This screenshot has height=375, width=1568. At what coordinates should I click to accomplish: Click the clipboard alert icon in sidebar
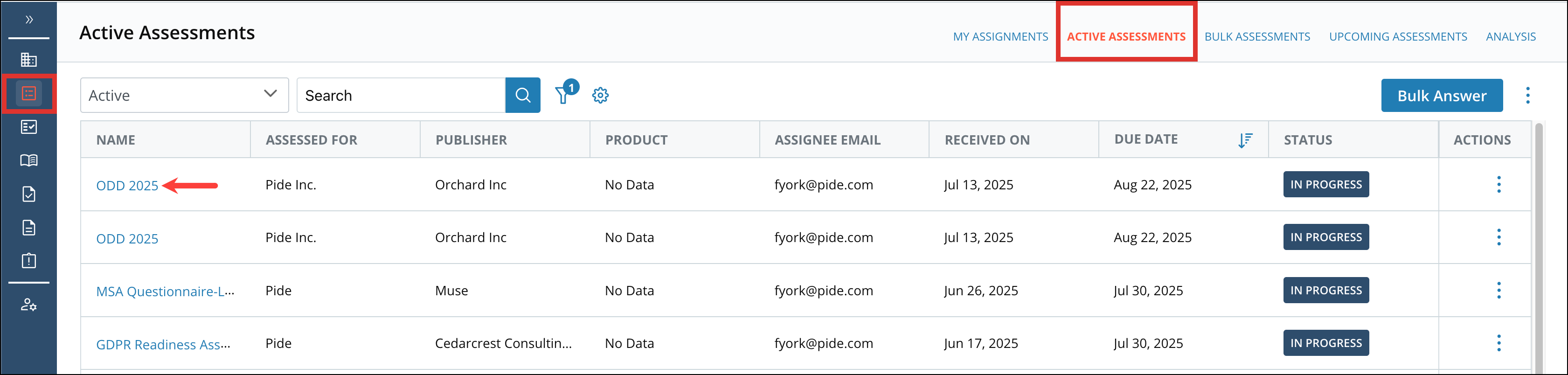click(28, 261)
